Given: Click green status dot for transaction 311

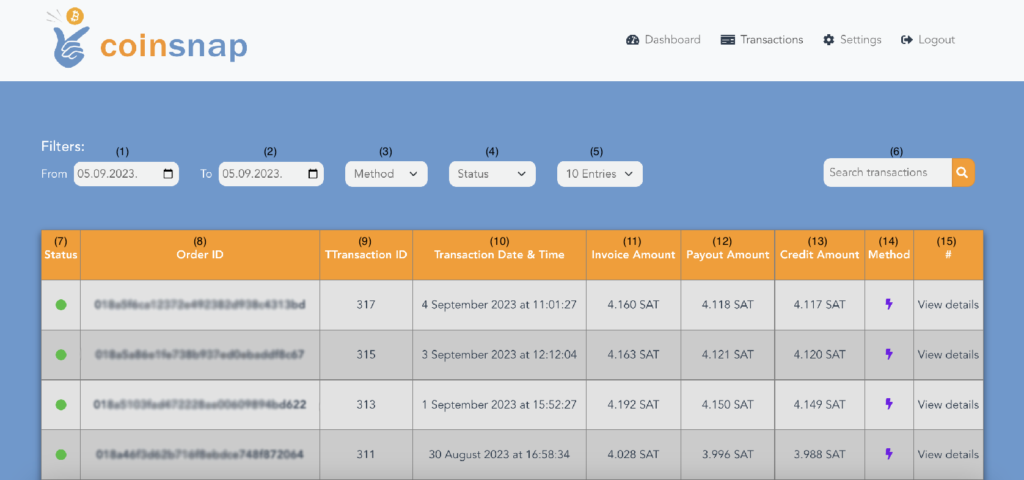Looking at the screenshot, I should point(61,454).
